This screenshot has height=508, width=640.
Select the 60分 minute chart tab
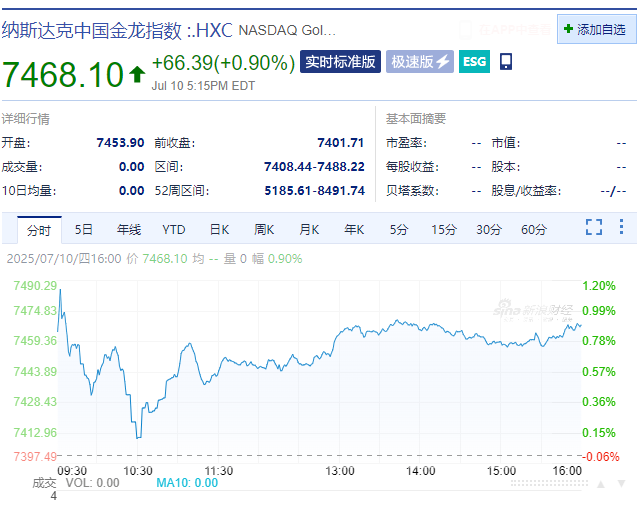tap(534, 230)
